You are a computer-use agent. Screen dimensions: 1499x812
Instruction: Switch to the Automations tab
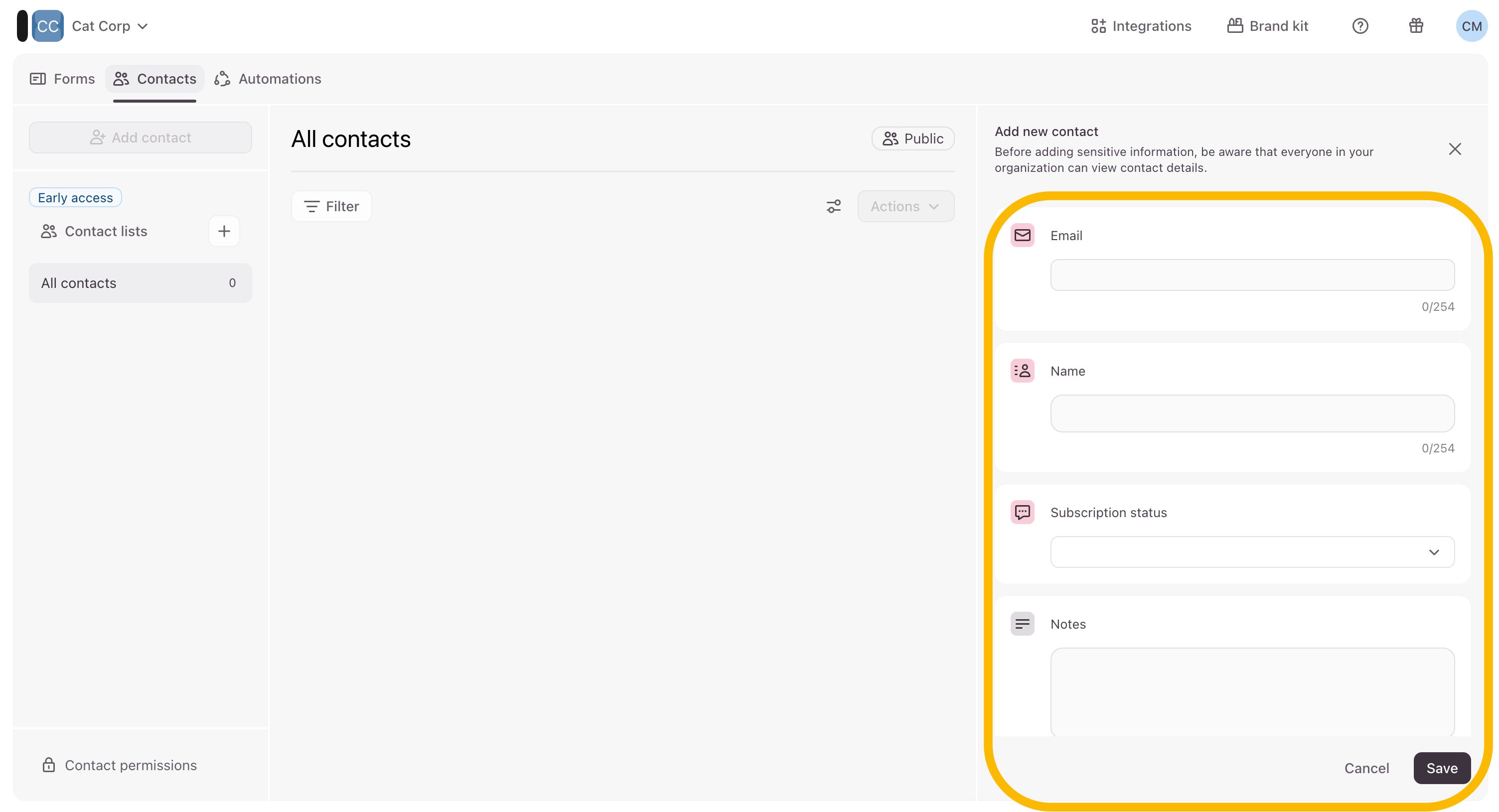268,79
